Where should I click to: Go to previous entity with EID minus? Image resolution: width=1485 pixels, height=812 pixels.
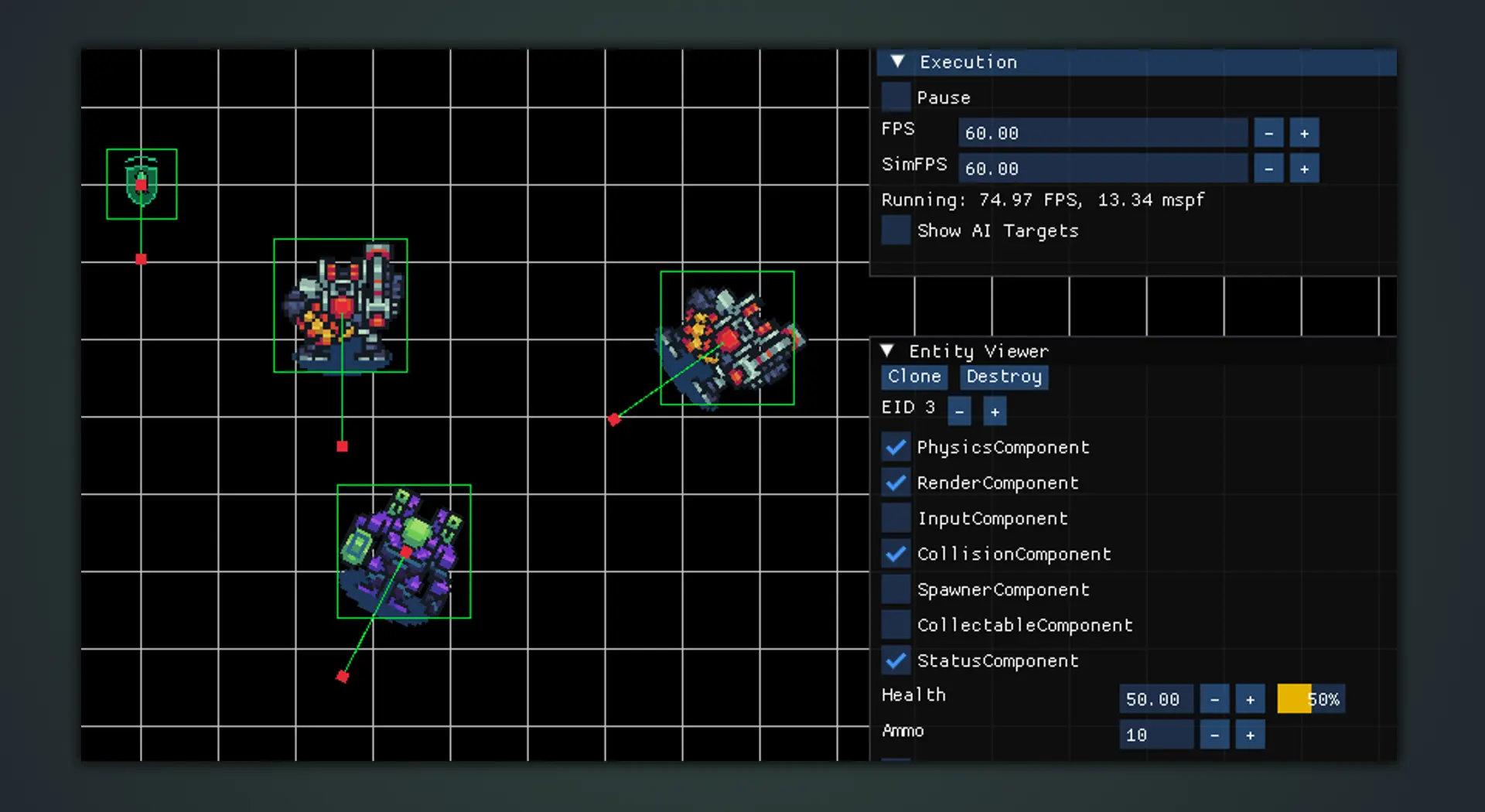(x=959, y=411)
